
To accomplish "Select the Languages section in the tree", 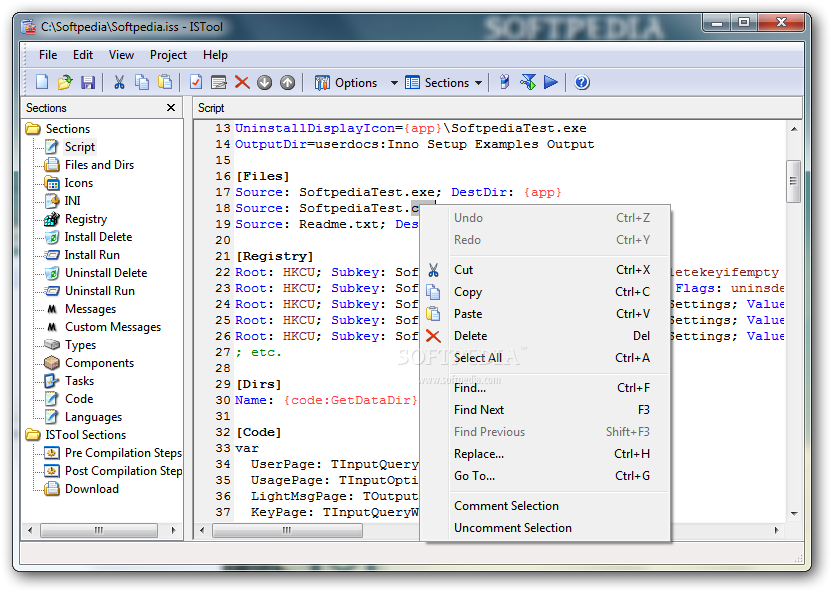I will tap(93, 417).
